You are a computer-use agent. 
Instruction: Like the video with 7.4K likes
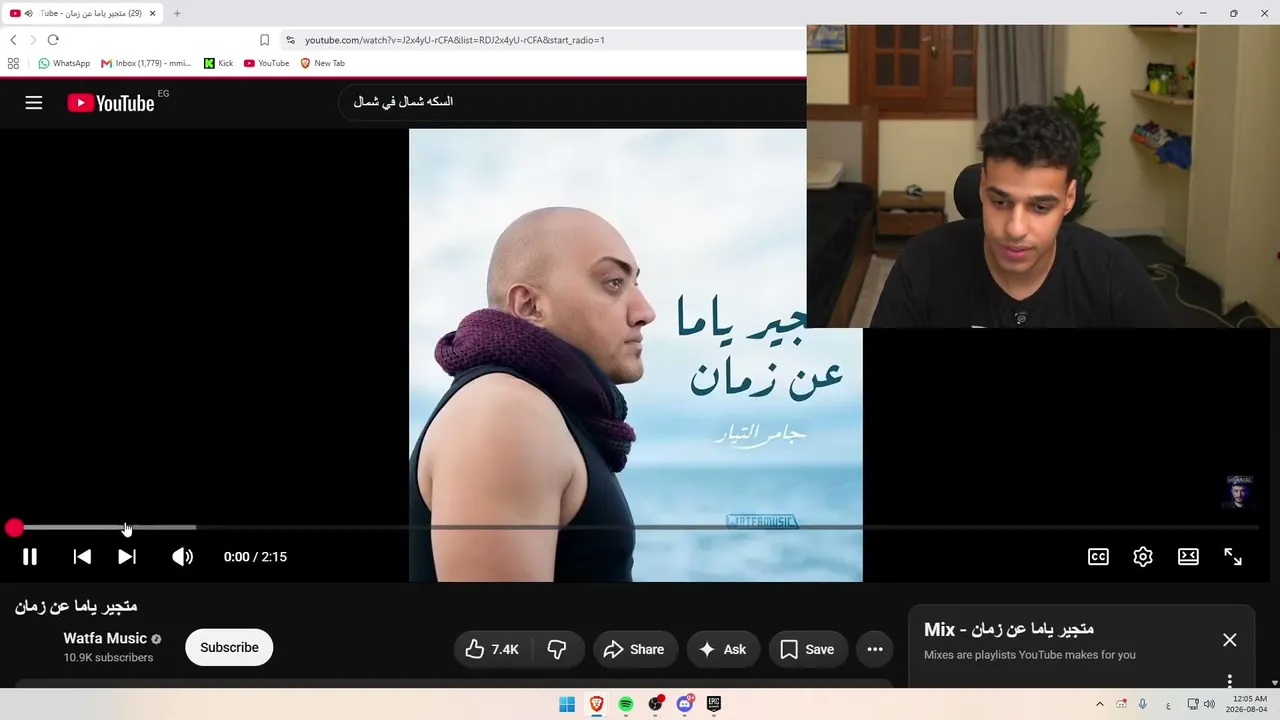493,649
